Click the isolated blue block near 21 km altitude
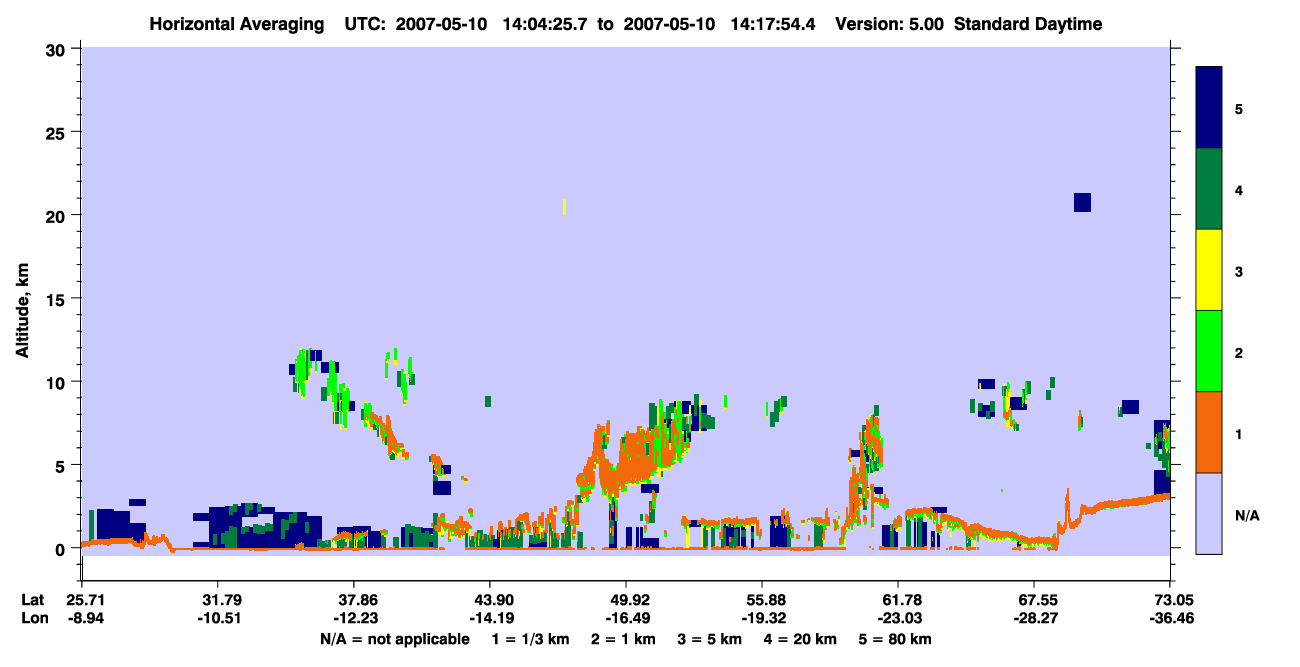The height and width of the screenshot is (667, 1300). (1082, 202)
